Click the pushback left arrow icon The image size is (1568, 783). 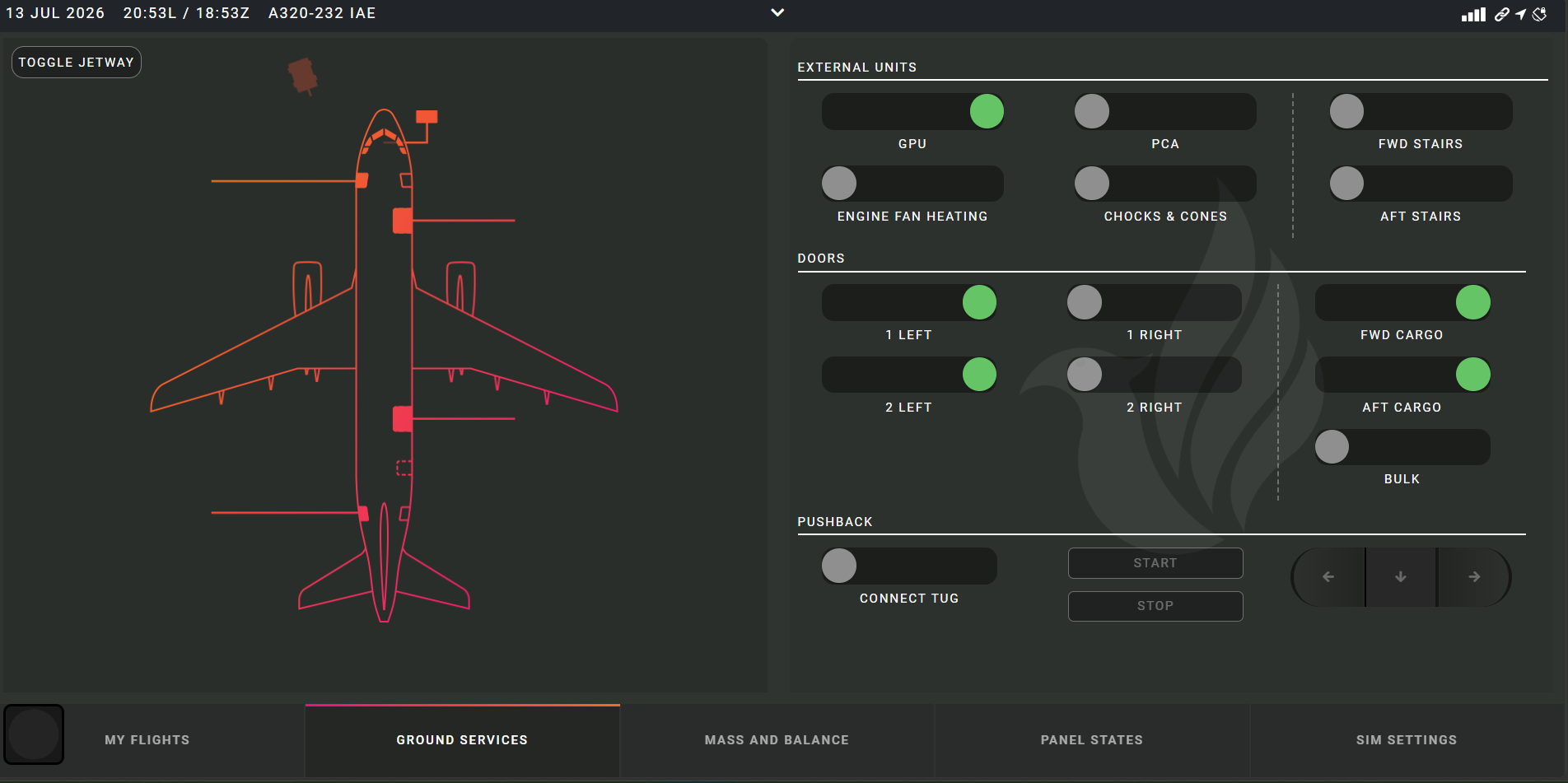click(x=1328, y=577)
